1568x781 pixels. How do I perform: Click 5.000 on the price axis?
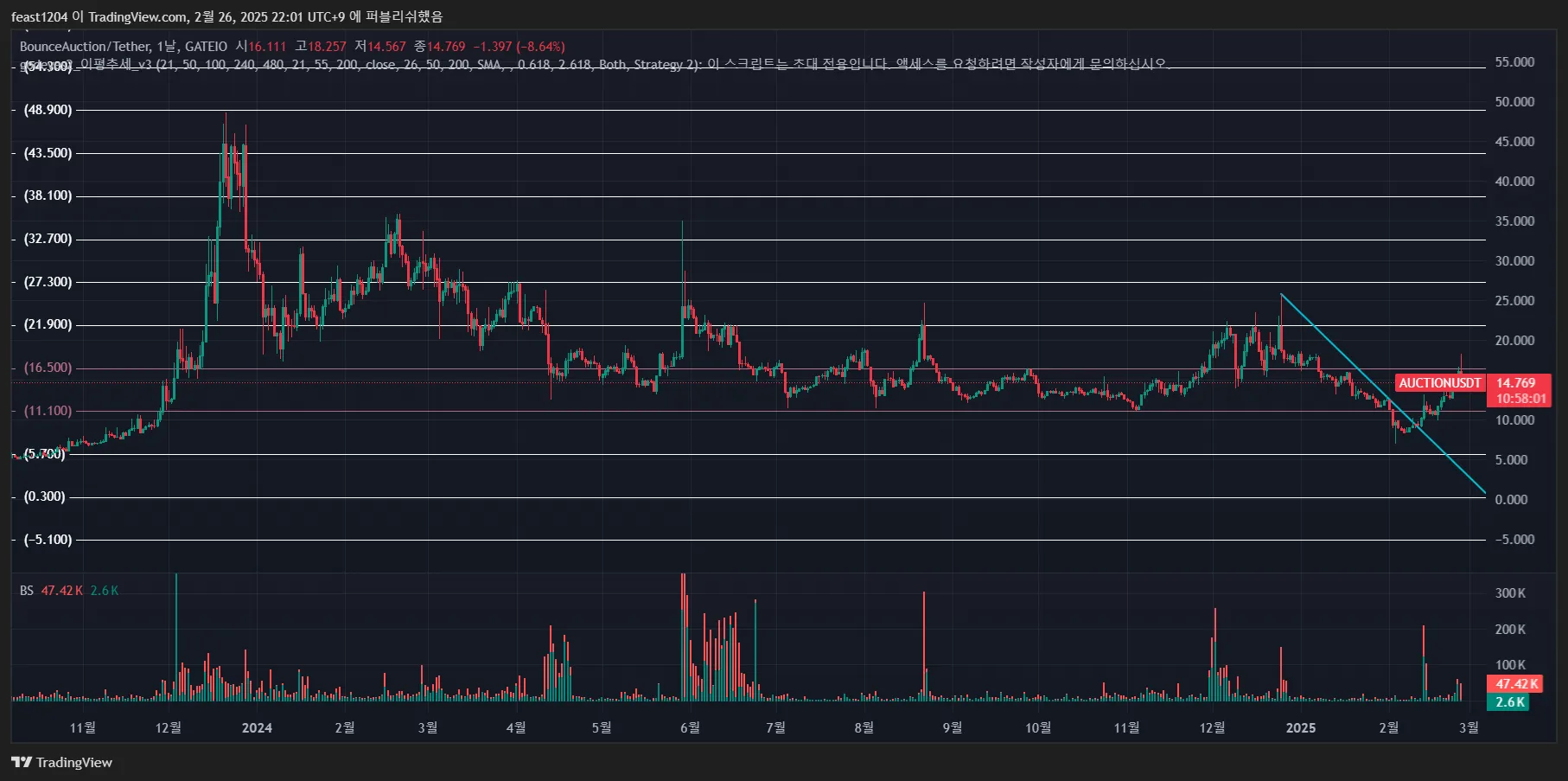[1512, 460]
